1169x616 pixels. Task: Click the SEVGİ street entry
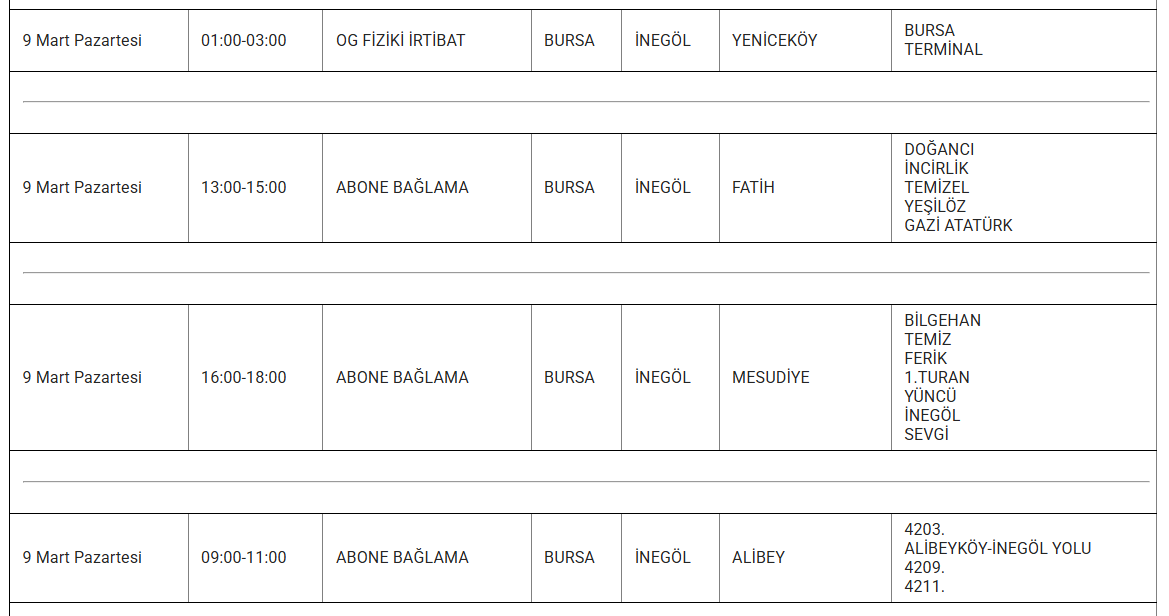(926, 435)
